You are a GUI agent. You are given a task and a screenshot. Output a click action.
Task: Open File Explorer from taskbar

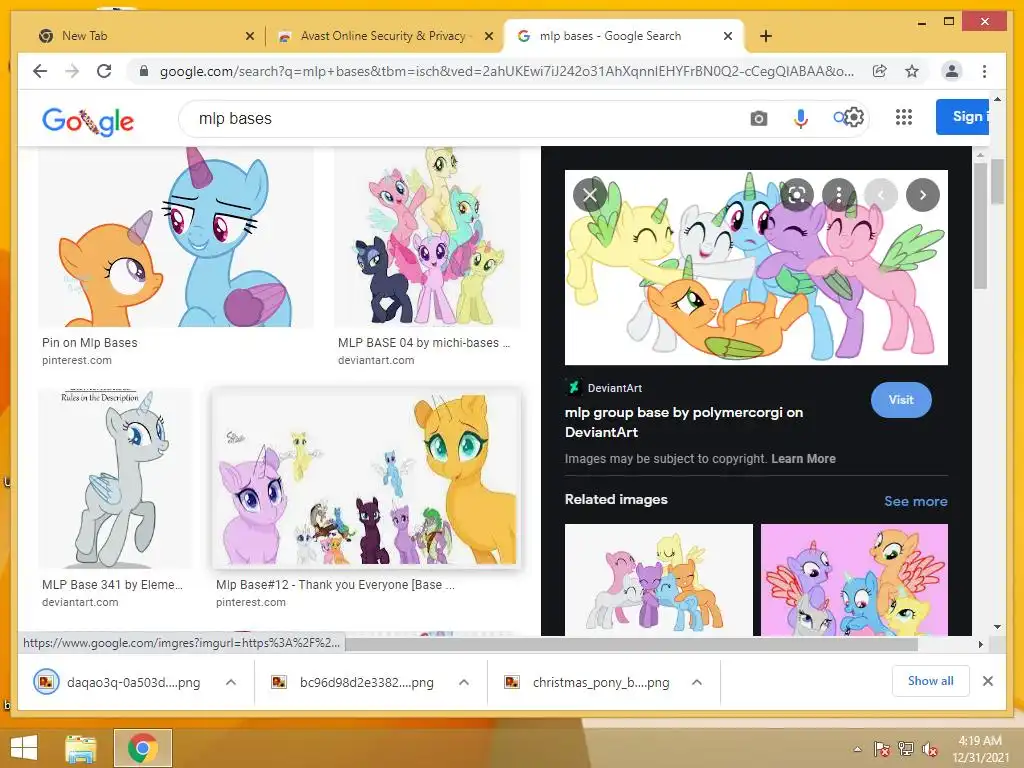point(81,748)
